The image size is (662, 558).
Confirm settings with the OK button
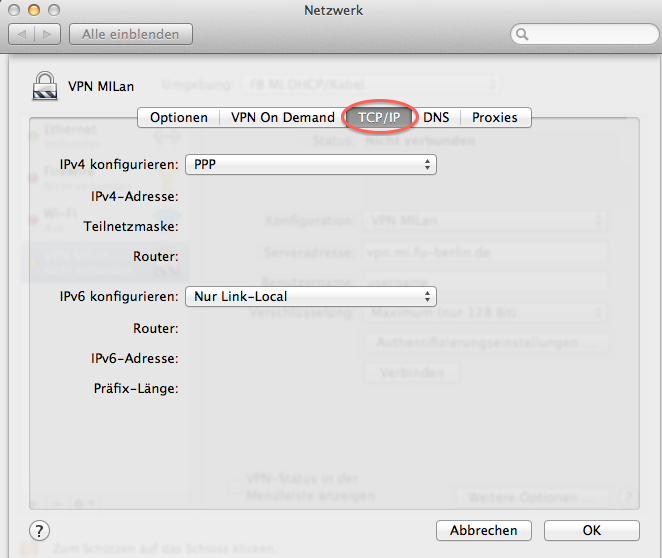tap(592, 530)
